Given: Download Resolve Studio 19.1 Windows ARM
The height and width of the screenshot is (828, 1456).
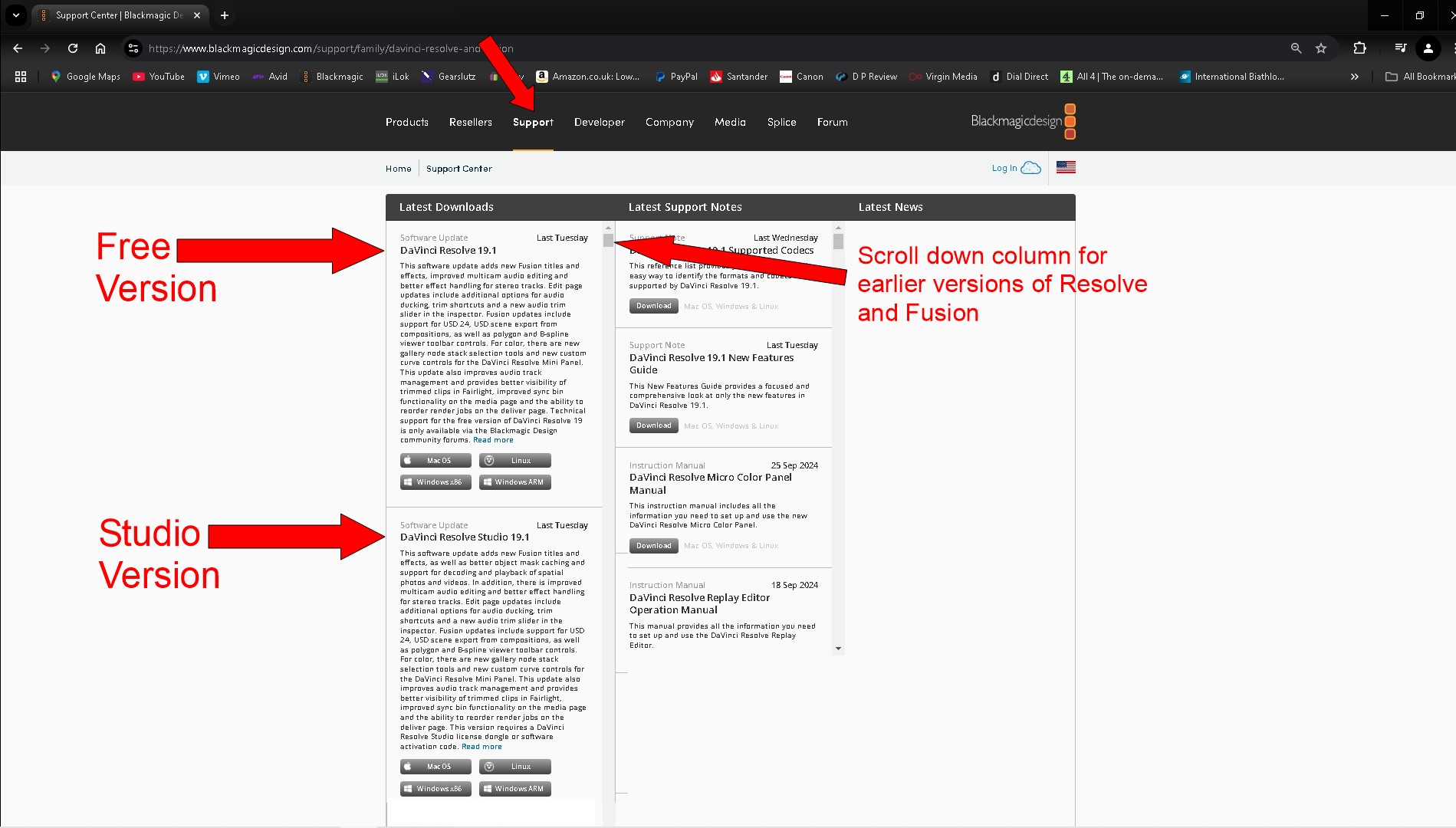Looking at the screenshot, I should [x=515, y=789].
